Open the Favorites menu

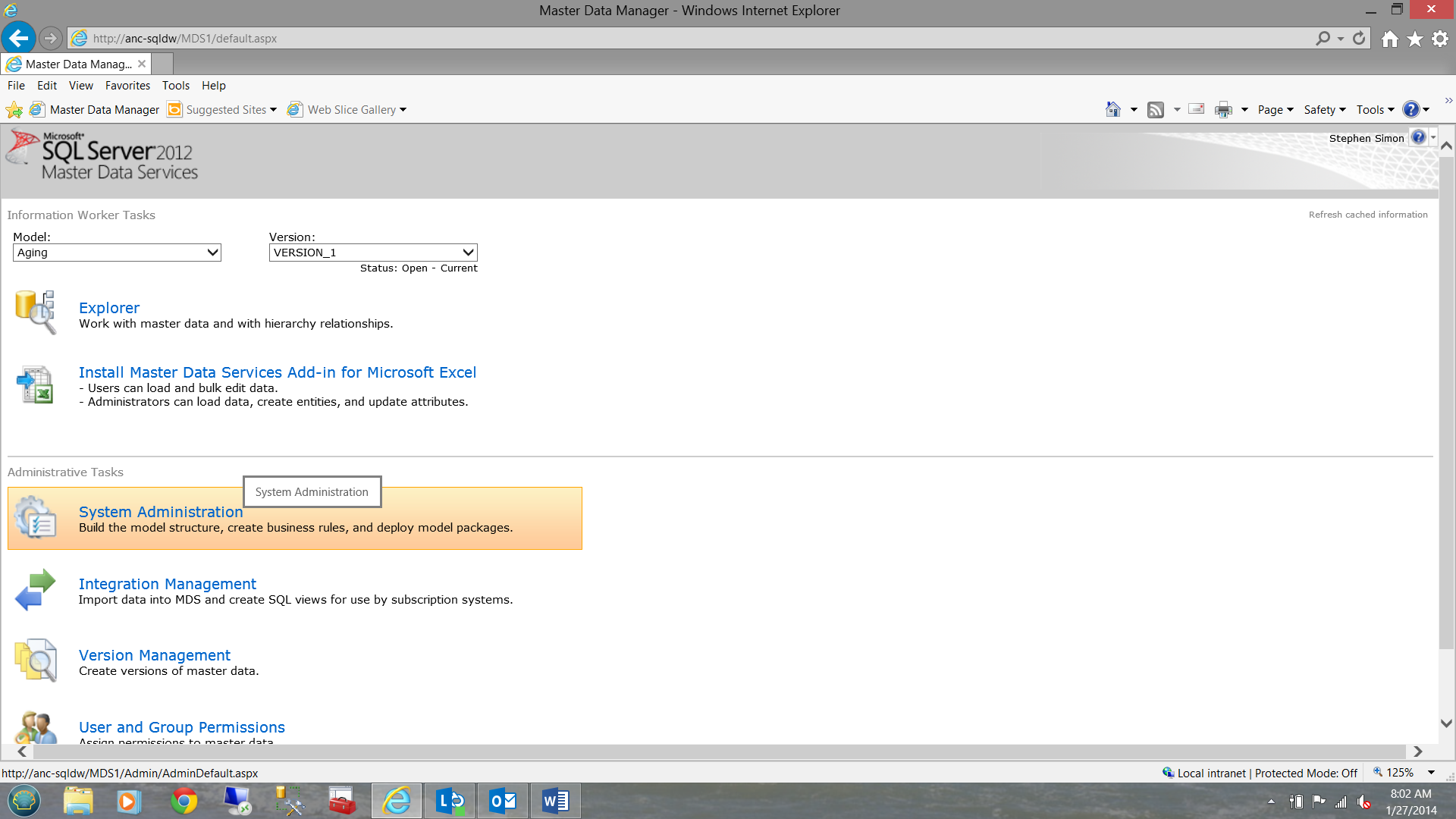pyautogui.click(x=127, y=86)
